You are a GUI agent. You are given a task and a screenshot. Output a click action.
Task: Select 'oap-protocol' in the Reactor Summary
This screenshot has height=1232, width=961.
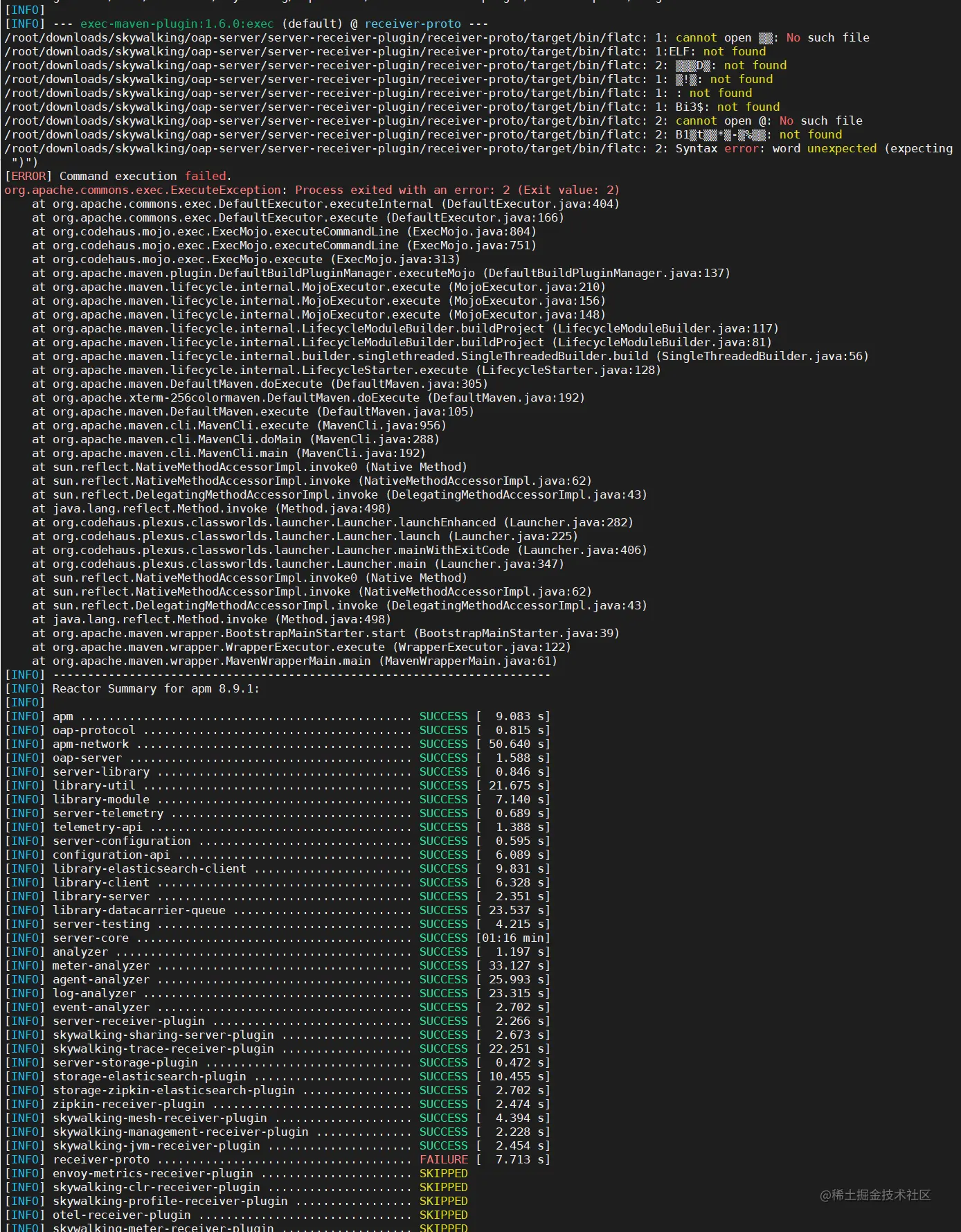[x=94, y=730]
